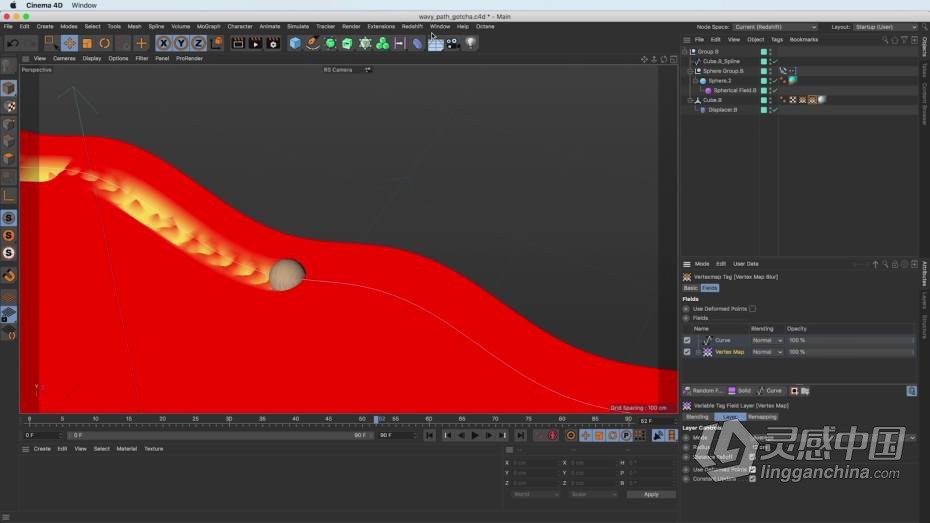Adjust Vertex Map layer Opacity slider
The width and height of the screenshot is (930, 523).
click(849, 352)
